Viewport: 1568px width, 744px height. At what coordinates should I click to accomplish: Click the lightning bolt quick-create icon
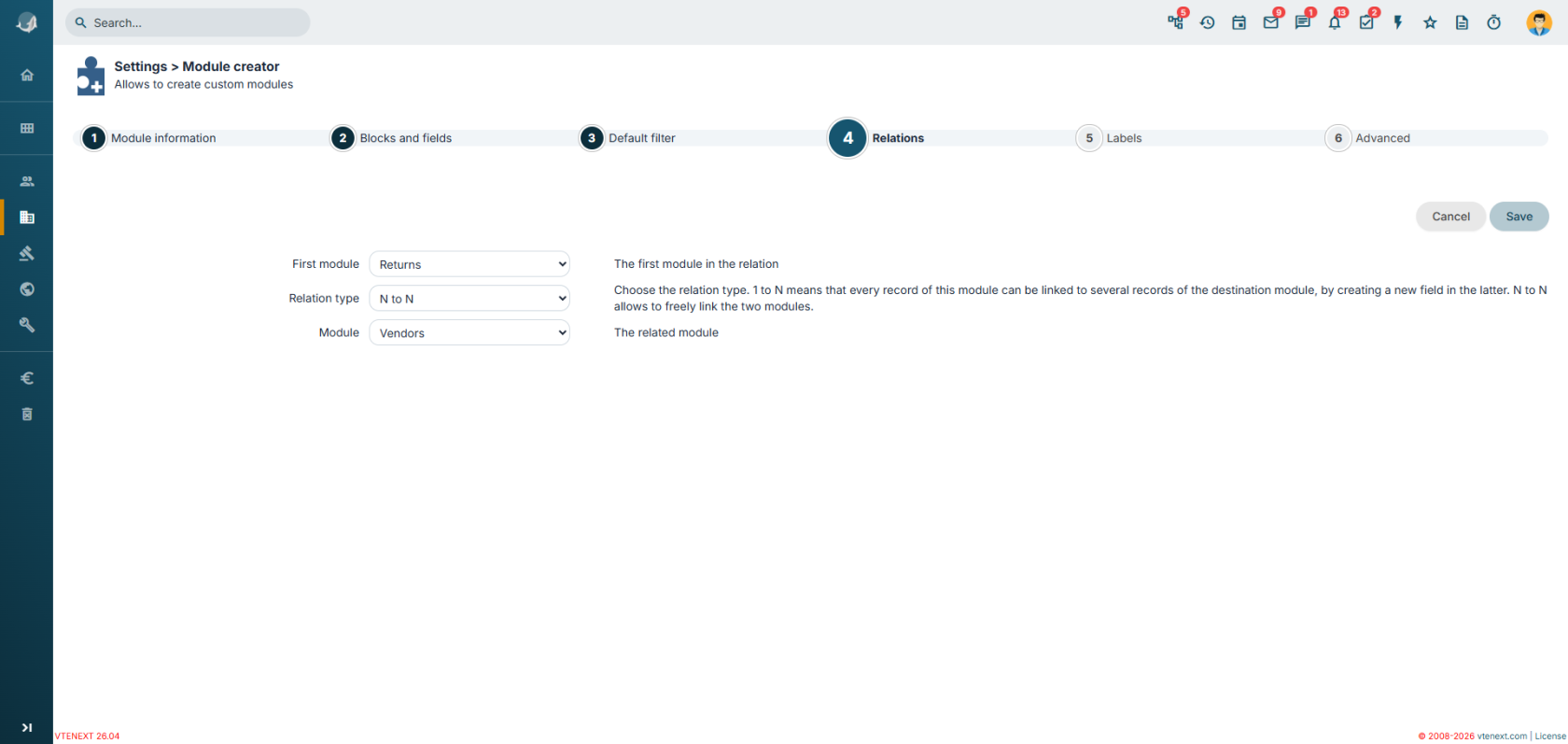(1398, 22)
